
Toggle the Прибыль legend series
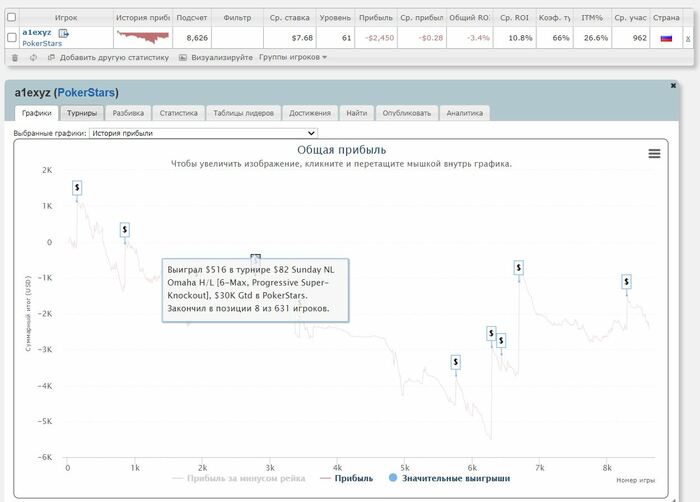(x=346, y=478)
